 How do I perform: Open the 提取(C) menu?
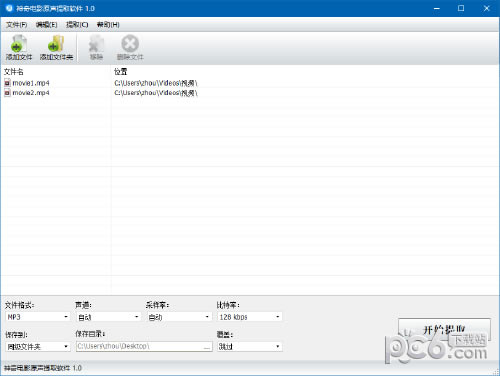pos(77,25)
